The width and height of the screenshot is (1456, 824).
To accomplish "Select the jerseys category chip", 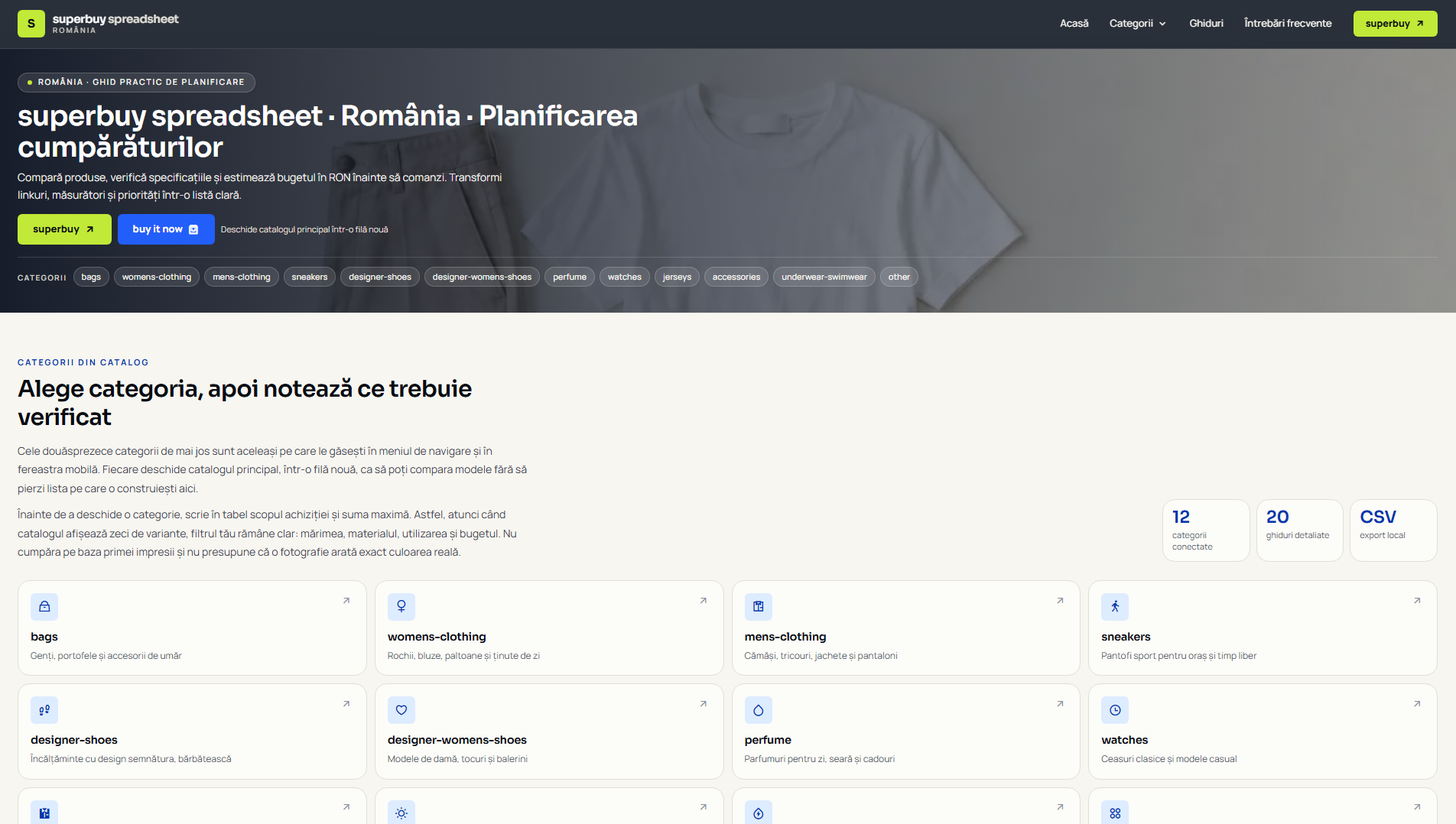I will point(677,277).
